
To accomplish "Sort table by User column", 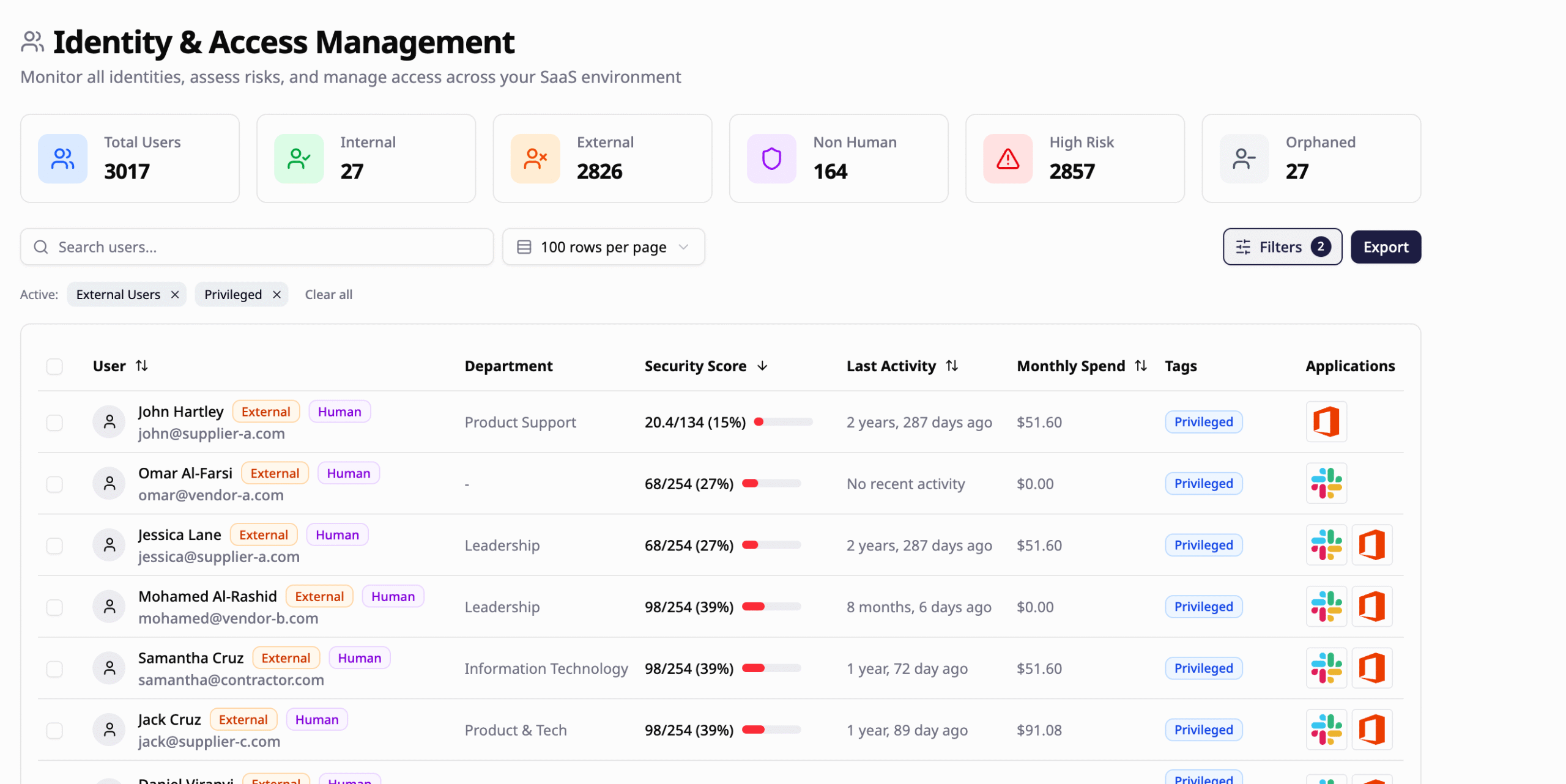I will click(x=121, y=366).
